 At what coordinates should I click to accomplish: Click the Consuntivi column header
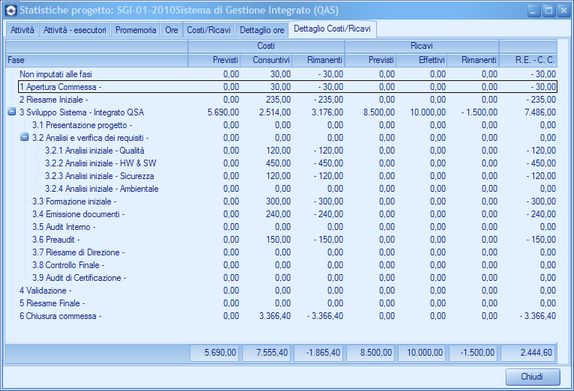[266, 60]
